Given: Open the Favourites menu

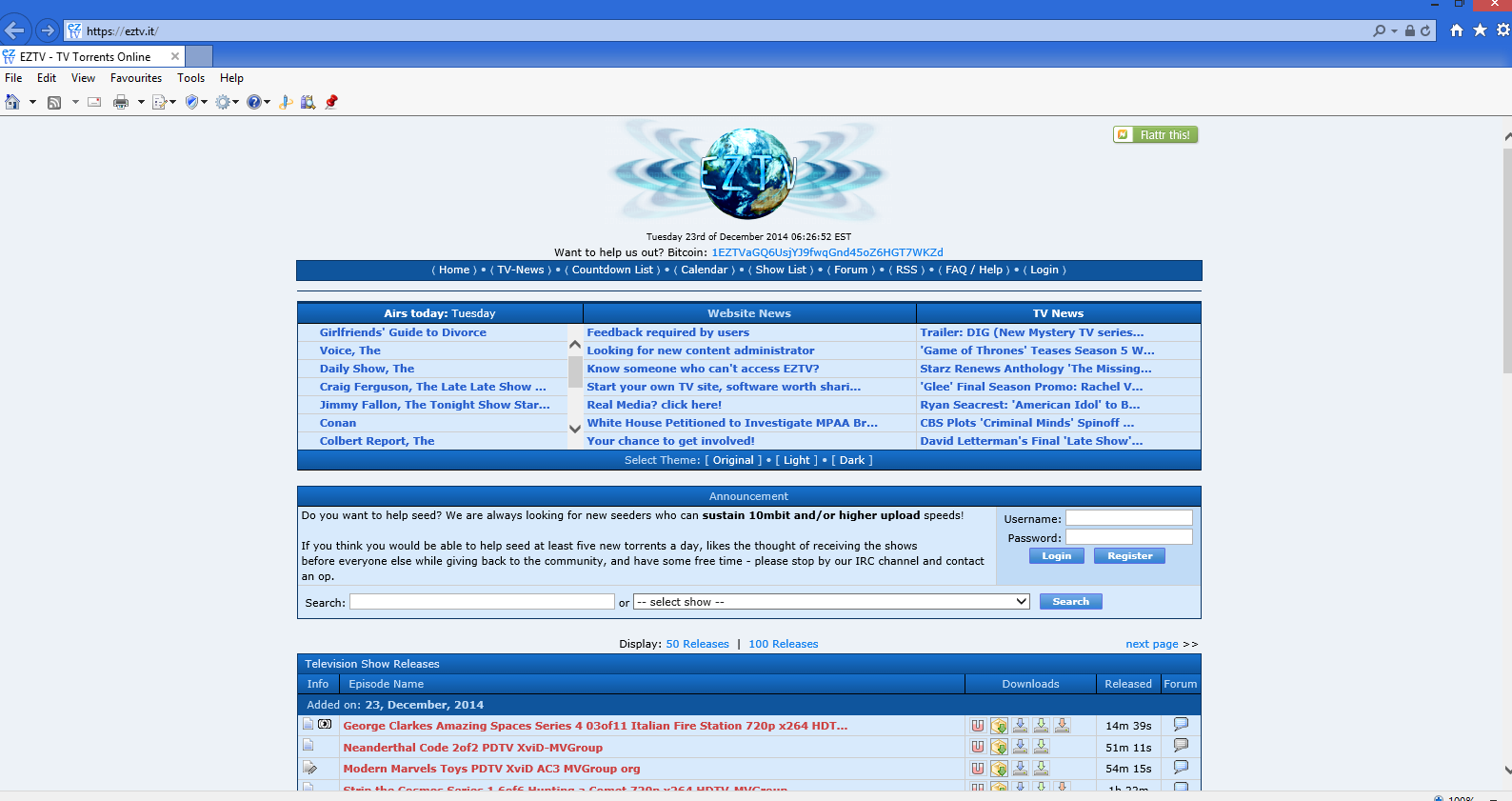Looking at the screenshot, I should coord(136,78).
